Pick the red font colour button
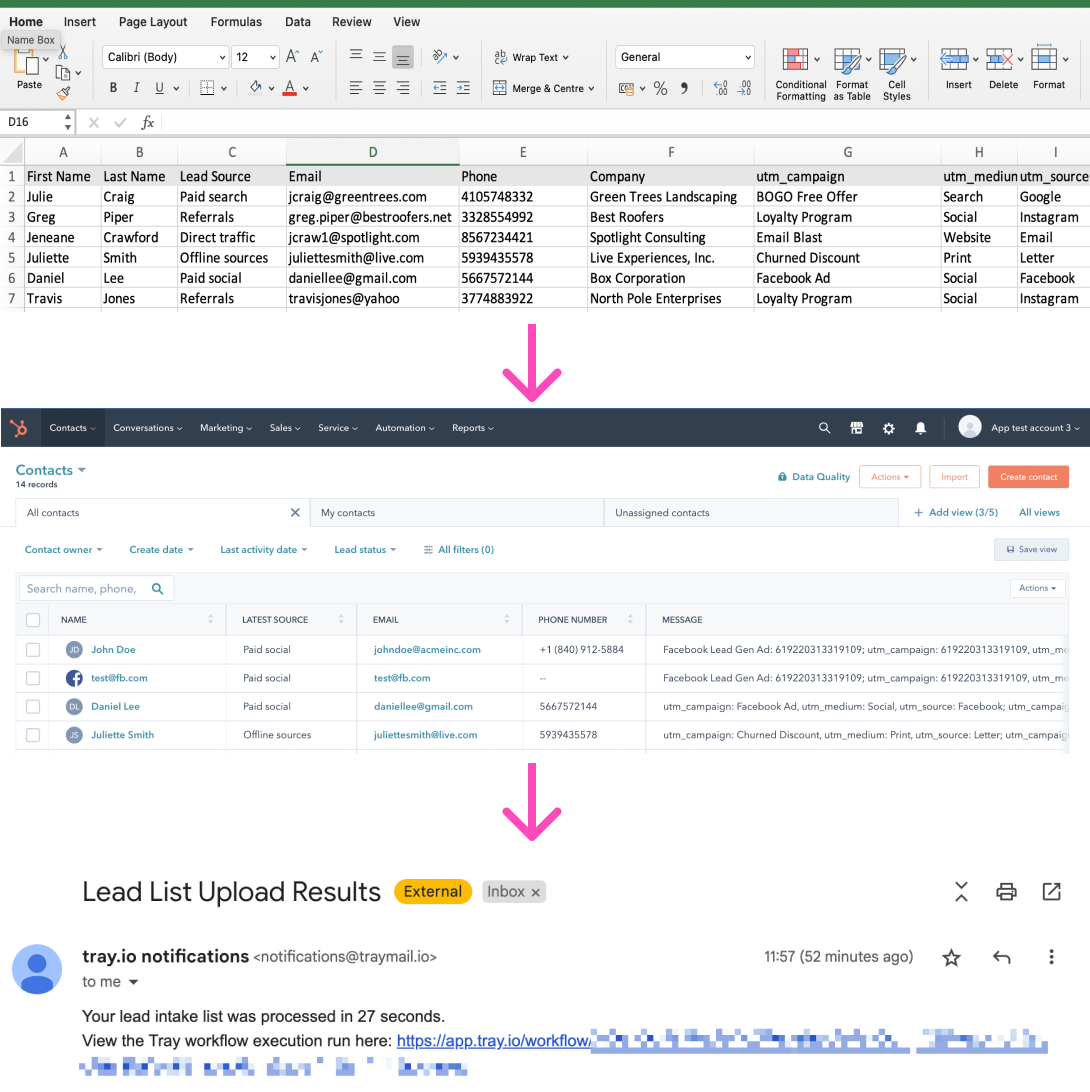This screenshot has height=1092, width=1090. click(x=290, y=88)
